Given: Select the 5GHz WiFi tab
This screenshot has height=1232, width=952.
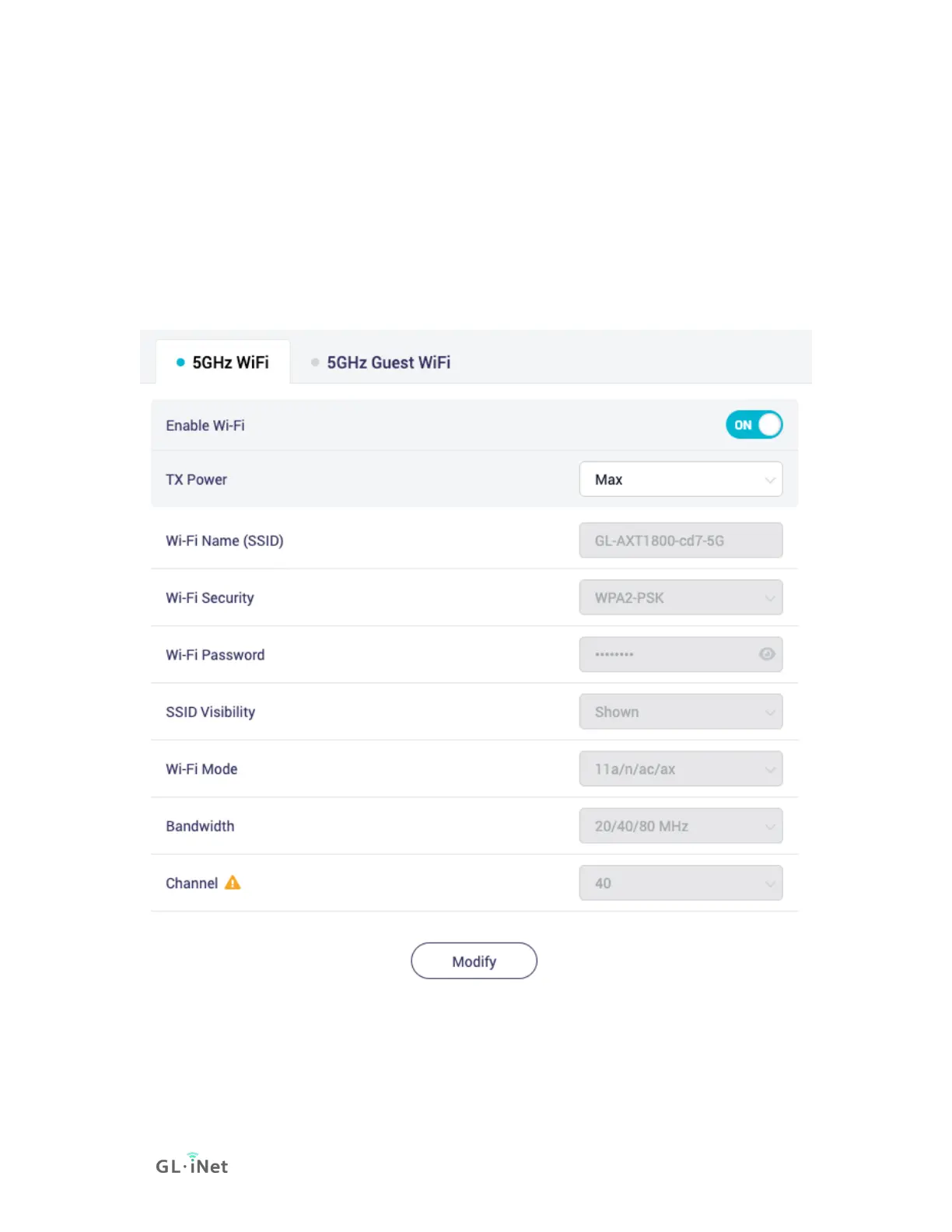Looking at the screenshot, I should pyautogui.click(x=222, y=362).
